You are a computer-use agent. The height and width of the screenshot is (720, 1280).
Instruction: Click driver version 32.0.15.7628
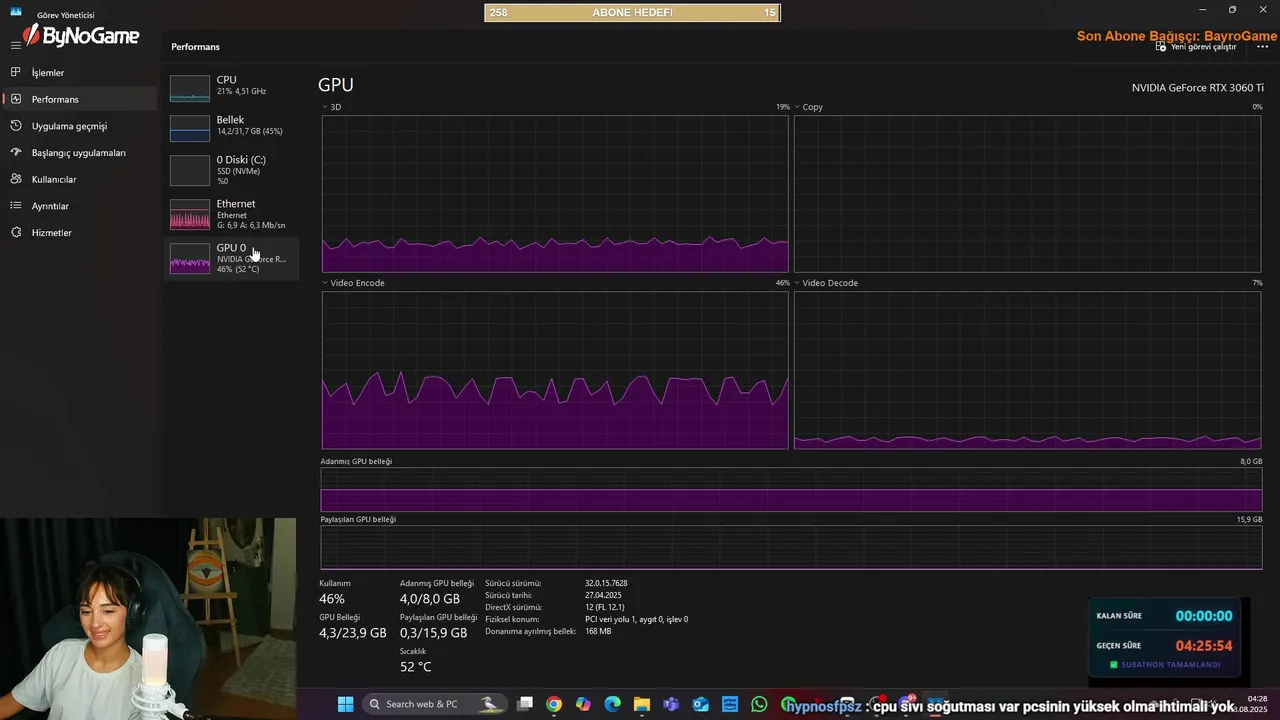coord(606,583)
